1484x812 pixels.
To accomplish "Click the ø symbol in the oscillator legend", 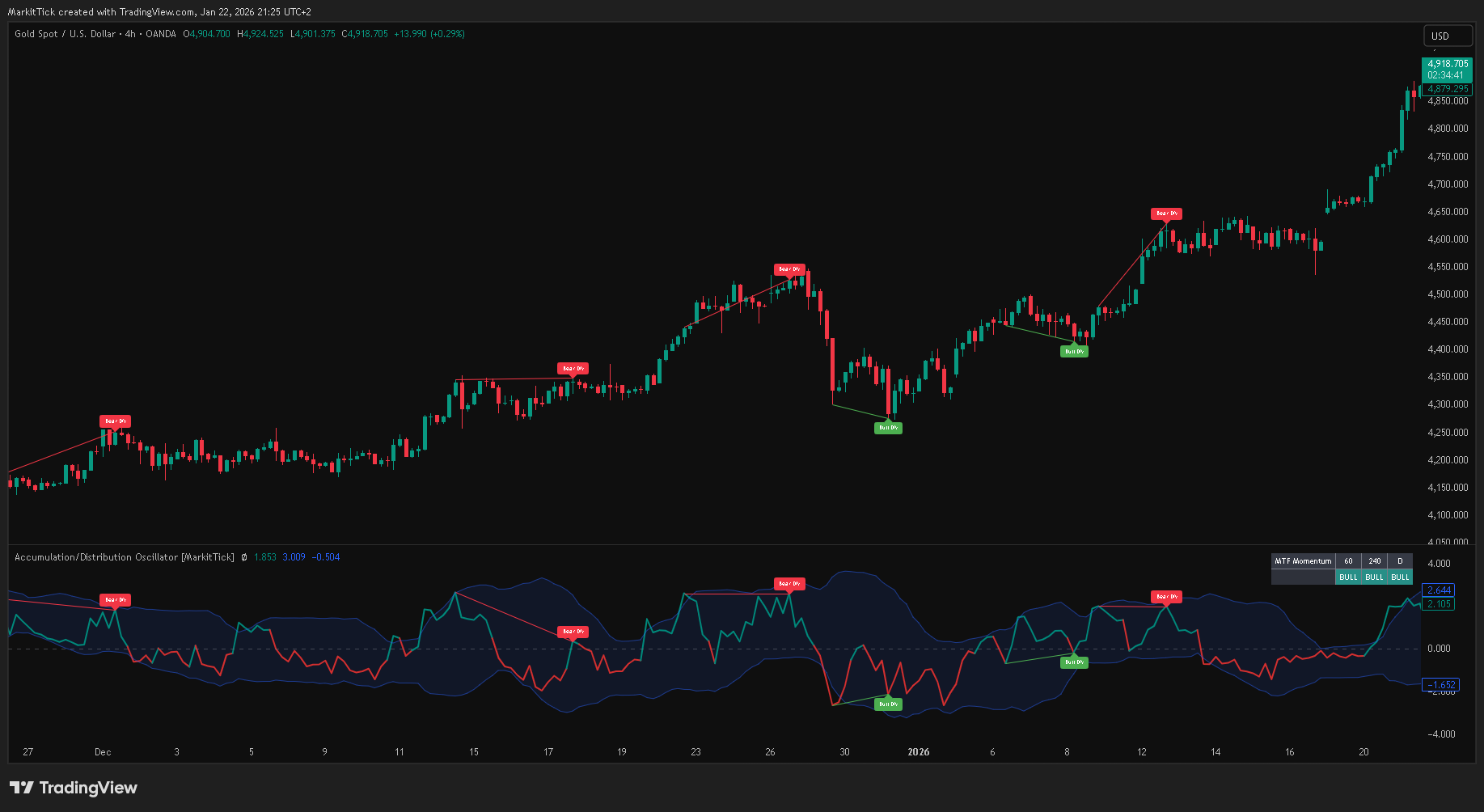I will tap(244, 557).
